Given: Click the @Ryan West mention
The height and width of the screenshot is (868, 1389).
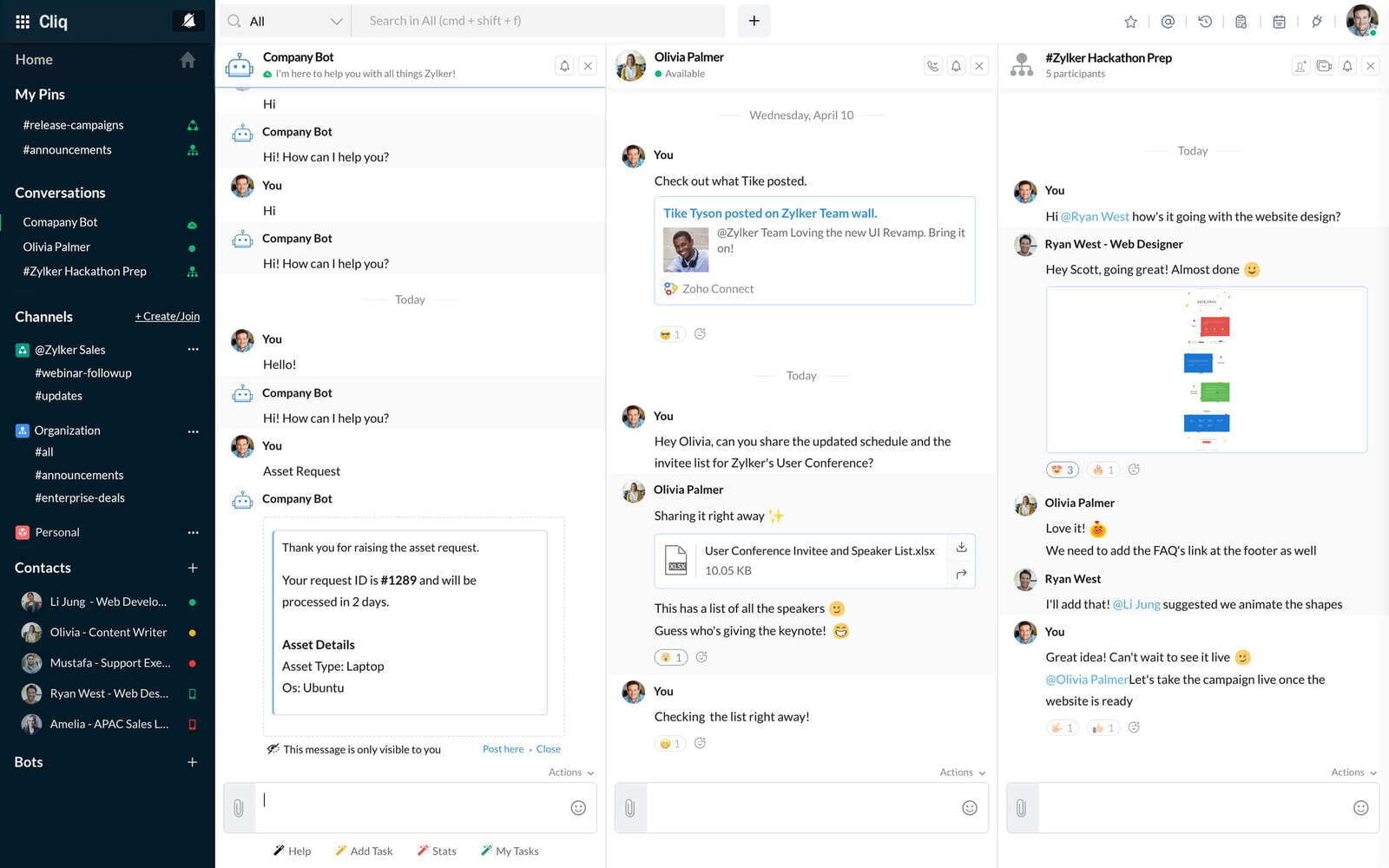Looking at the screenshot, I should (1095, 217).
